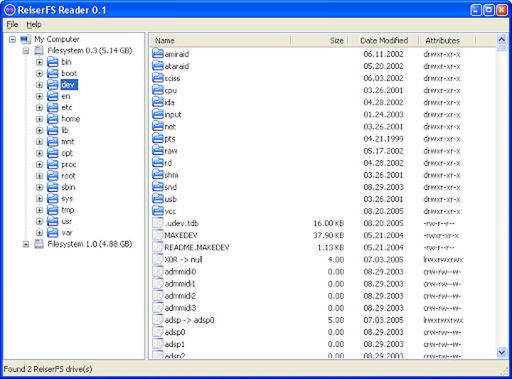Click the usb folder icon

pos(158,199)
